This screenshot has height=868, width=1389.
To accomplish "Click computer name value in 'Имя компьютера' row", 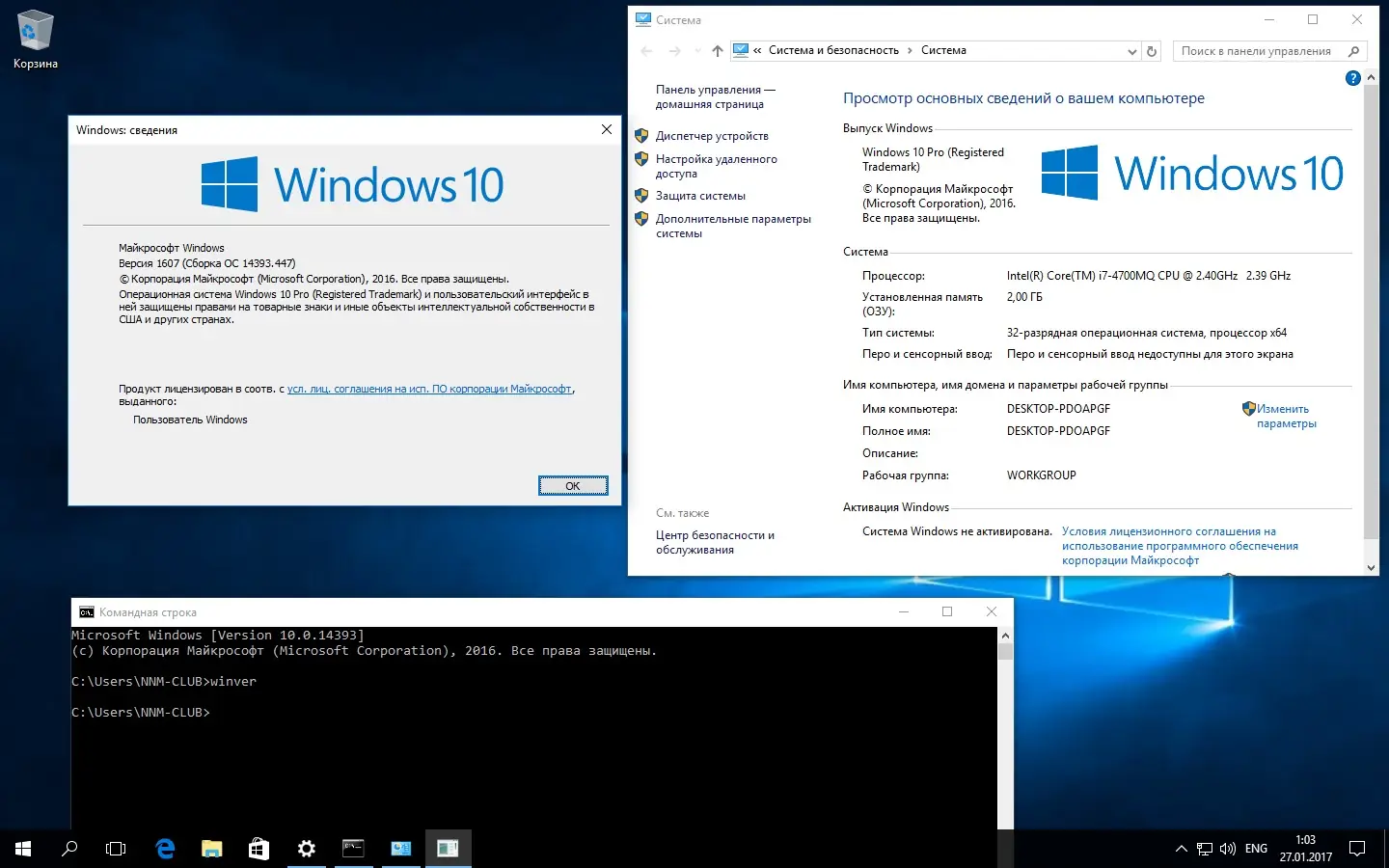I will (1058, 409).
